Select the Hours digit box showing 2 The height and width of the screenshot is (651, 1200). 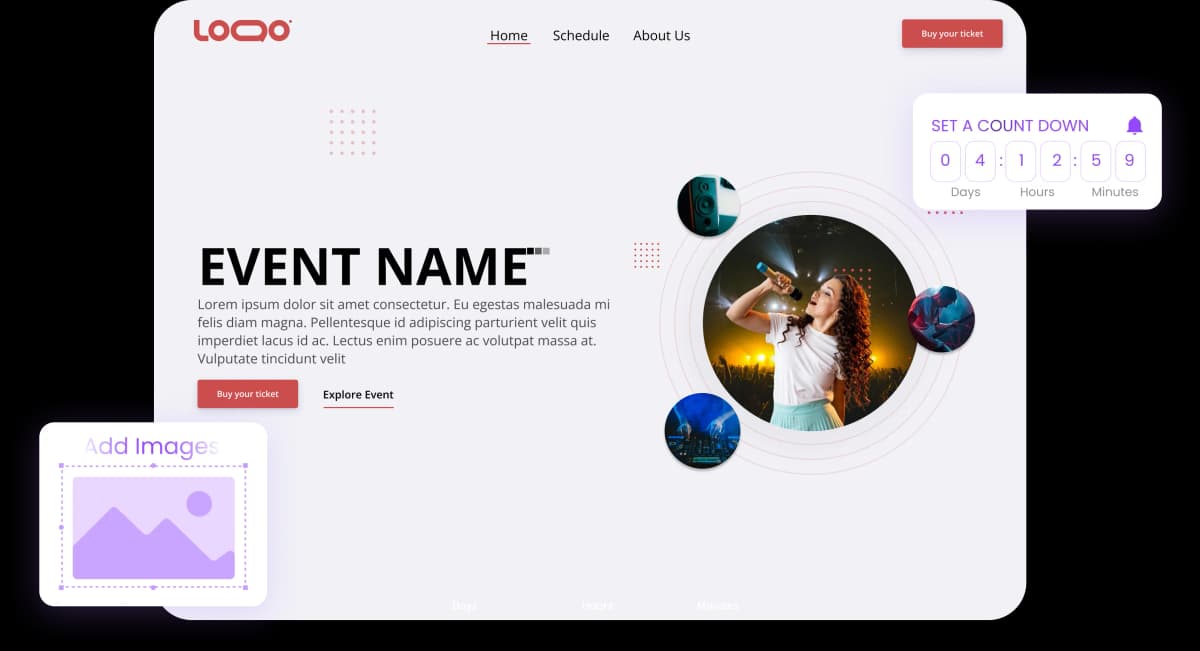click(1056, 161)
